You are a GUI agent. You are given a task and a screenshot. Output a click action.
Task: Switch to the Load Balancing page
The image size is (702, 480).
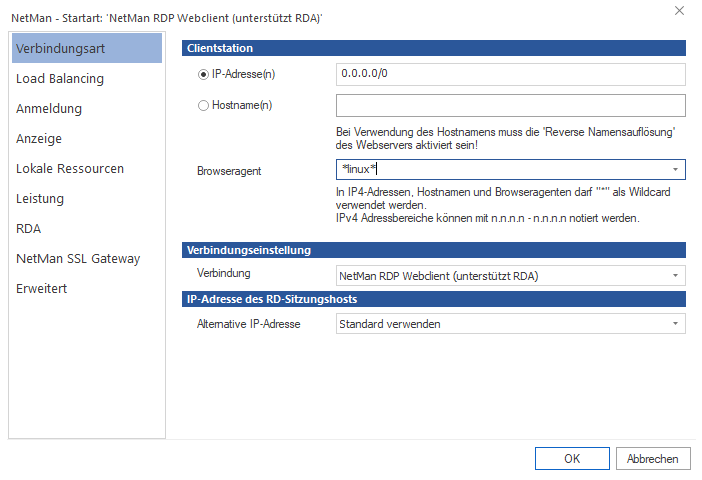60,78
